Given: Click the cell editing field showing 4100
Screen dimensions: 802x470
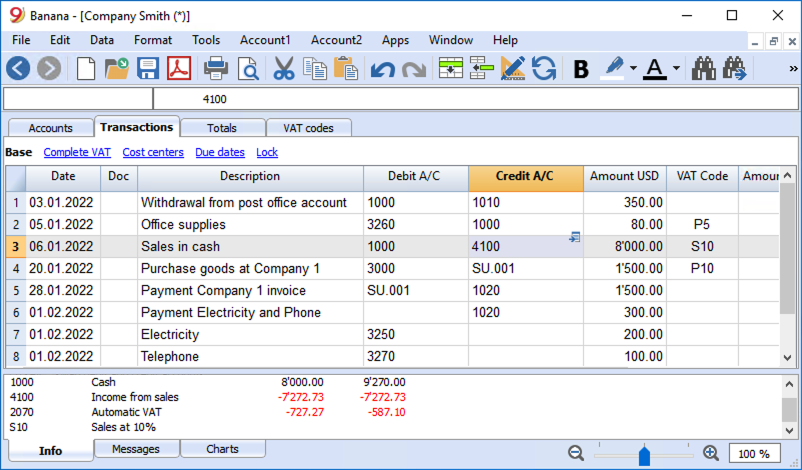Looking at the screenshot, I should [x=476, y=99].
